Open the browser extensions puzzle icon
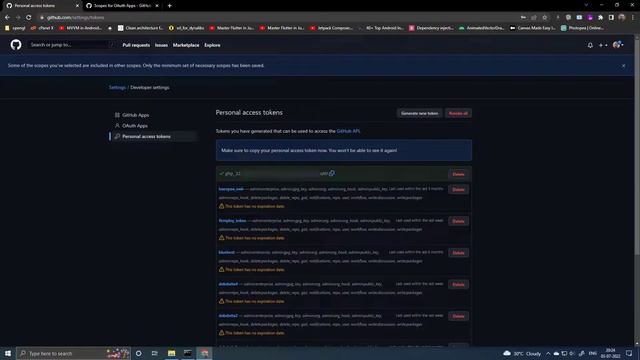The height and width of the screenshot is (360, 640). coord(600,18)
